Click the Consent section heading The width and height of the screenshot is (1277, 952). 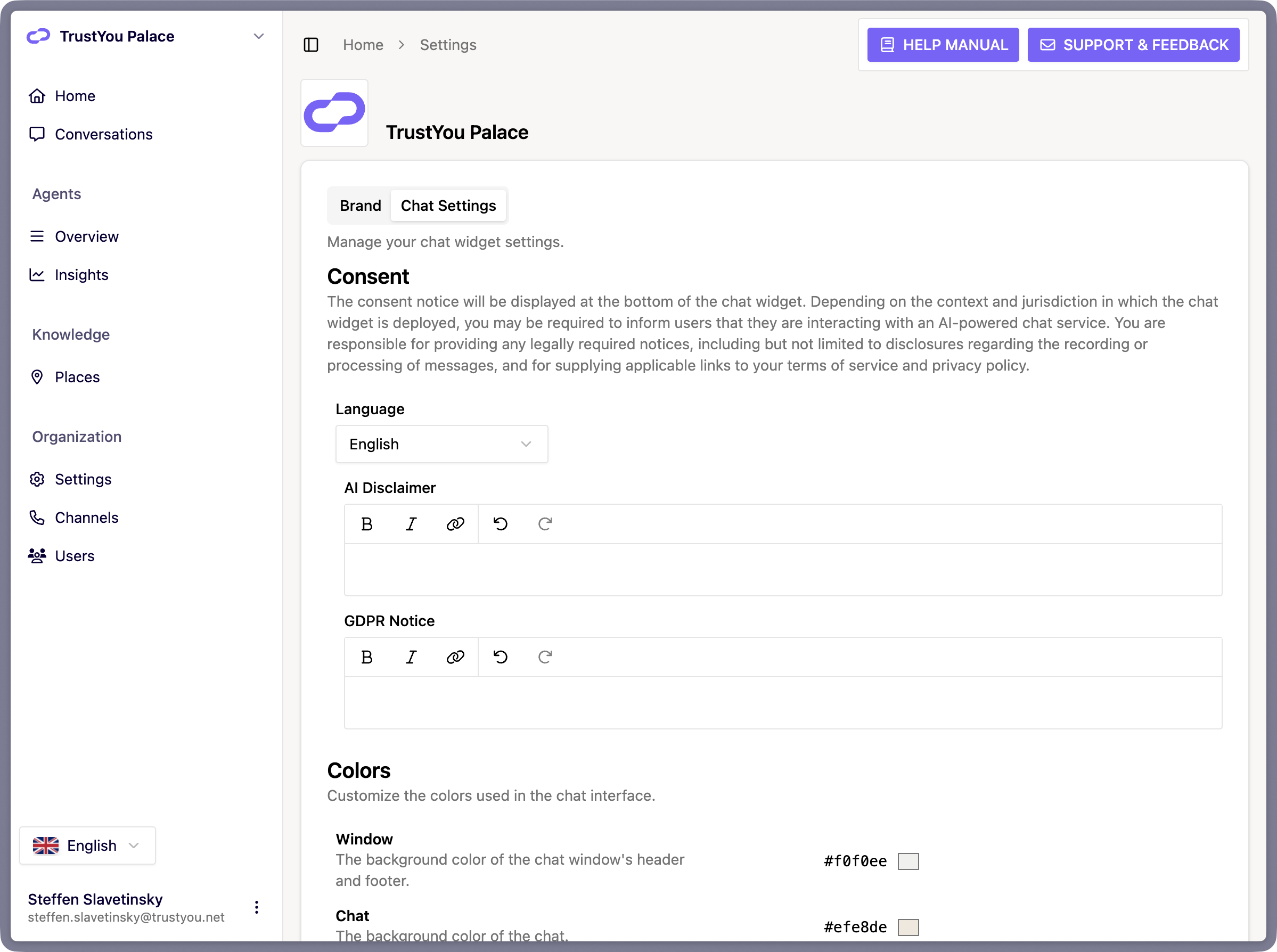pos(367,277)
